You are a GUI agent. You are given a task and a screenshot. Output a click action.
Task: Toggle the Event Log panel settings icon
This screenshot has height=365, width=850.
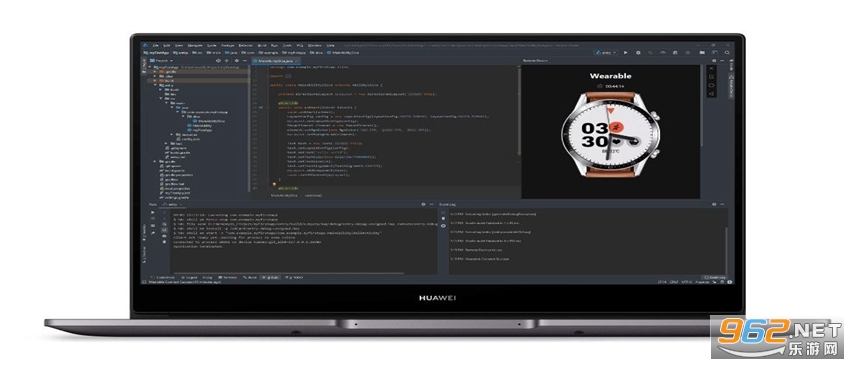tap(714, 204)
